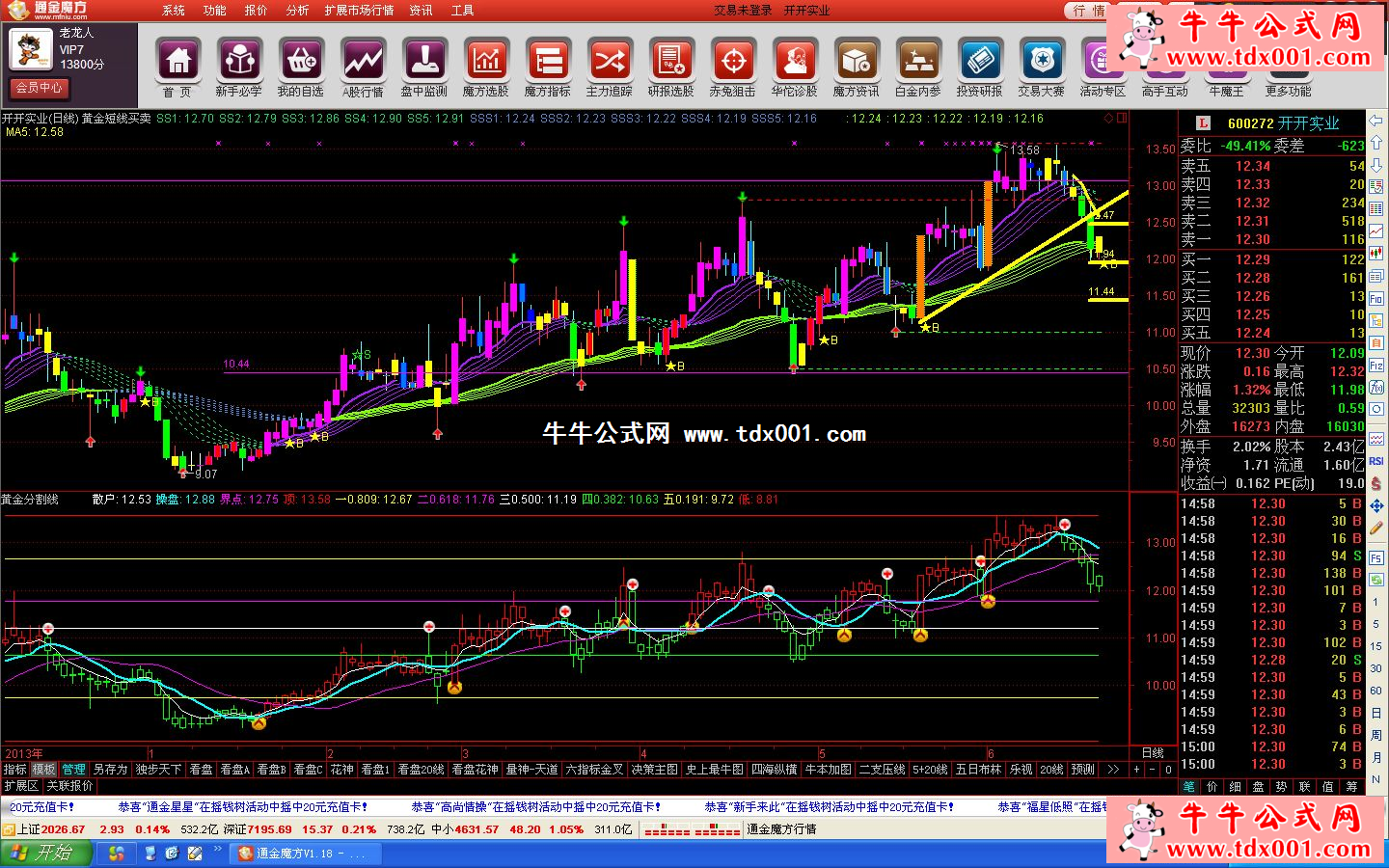The width and height of the screenshot is (1389, 868).
Task: Open the 日线 period selector
Action: (1152, 753)
